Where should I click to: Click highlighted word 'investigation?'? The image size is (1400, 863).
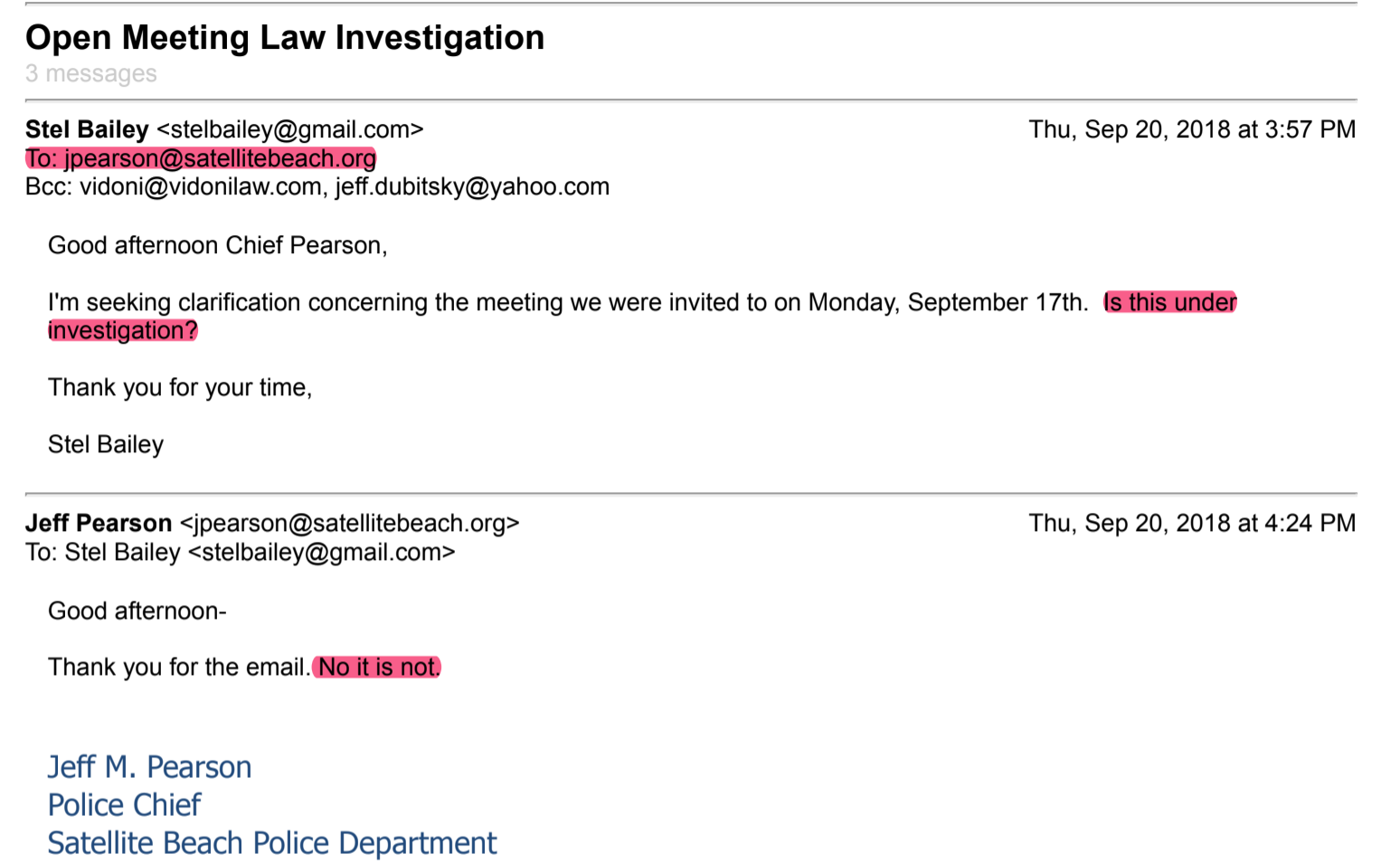123,331
